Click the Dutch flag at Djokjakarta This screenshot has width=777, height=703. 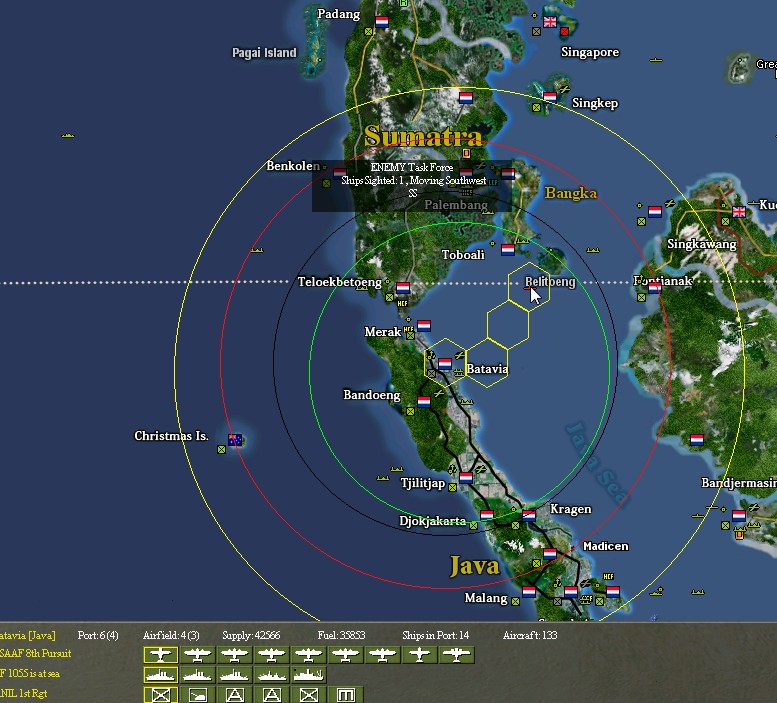[487, 515]
